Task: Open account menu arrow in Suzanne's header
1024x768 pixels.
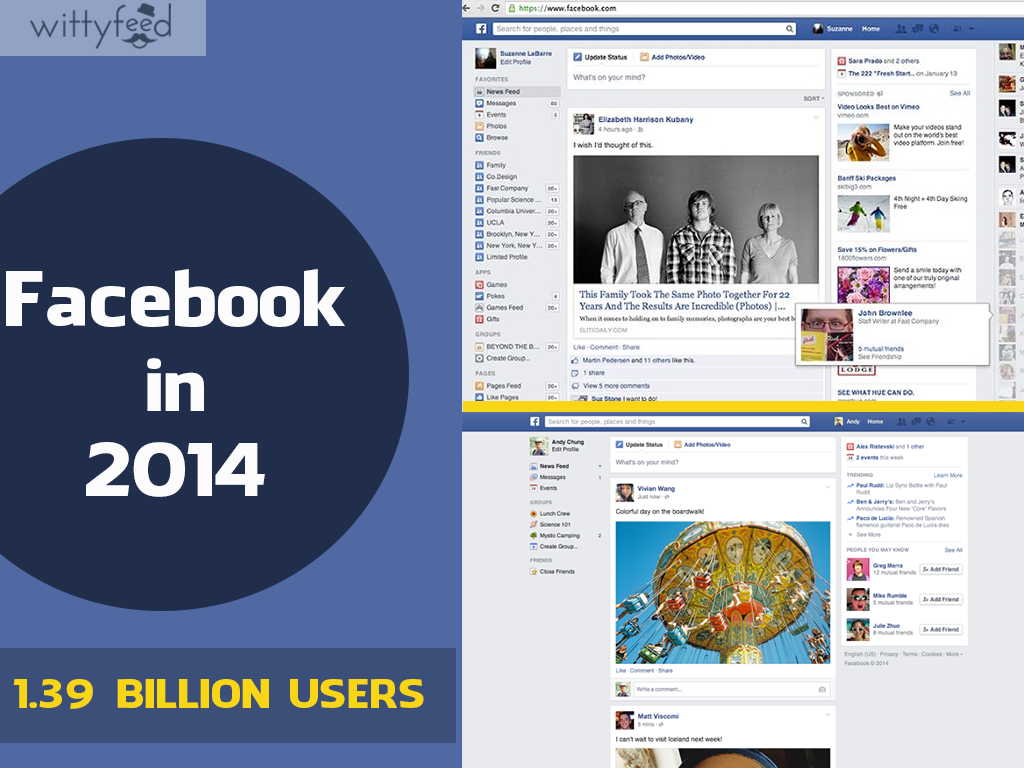Action: tap(972, 29)
